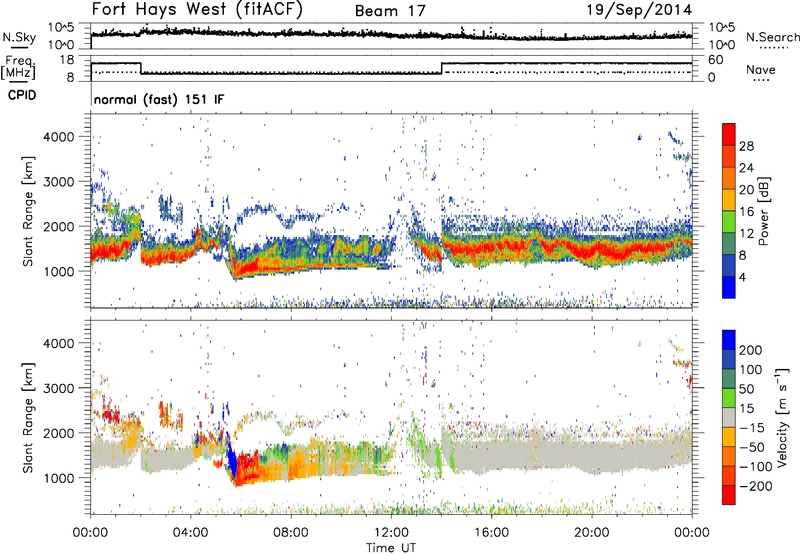800x554 pixels.
Task: Click the 'Beam 17' label
Action: pyautogui.click(x=390, y=11)
